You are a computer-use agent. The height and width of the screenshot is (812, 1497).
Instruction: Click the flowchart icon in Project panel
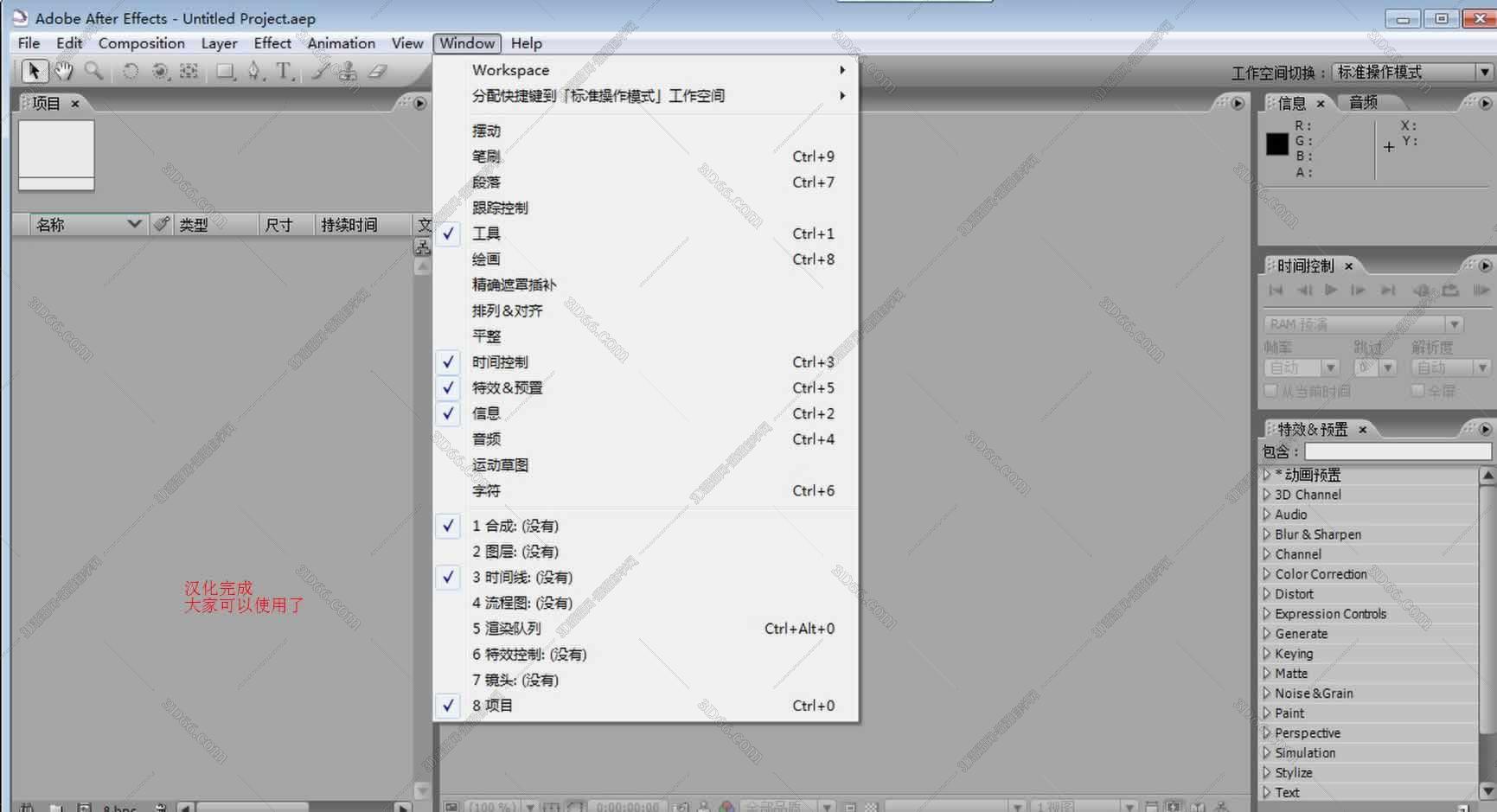[422, 247]
